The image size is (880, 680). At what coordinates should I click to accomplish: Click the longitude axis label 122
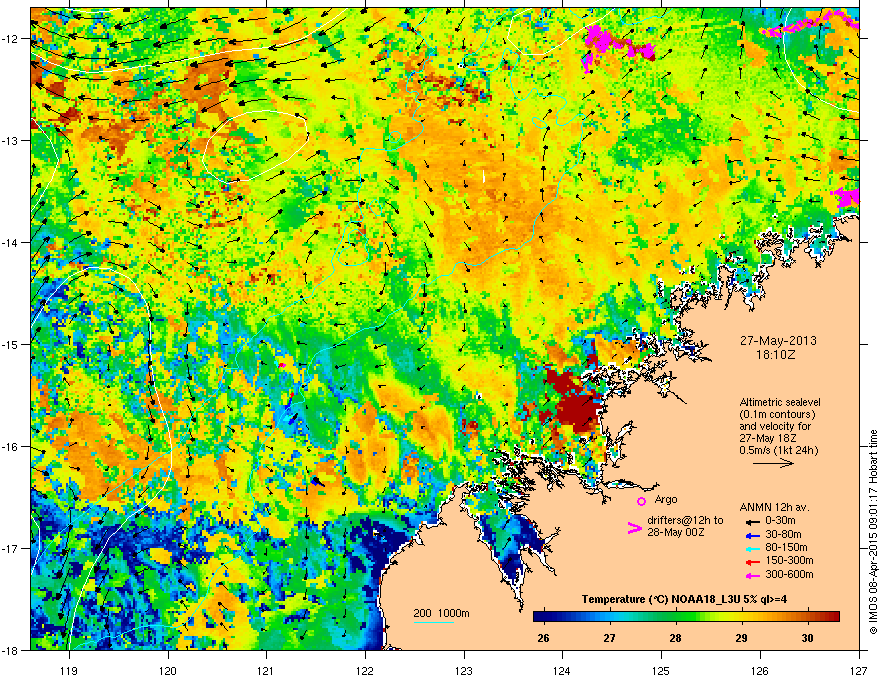pos(365,670)
